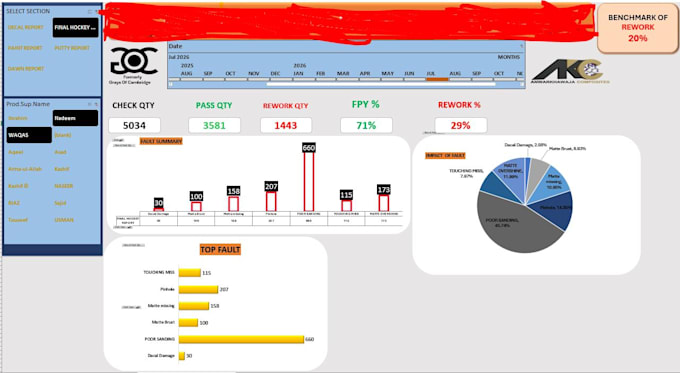Click the 158 bar in Fault Summary chart
The image size is (680, 373).
click(x=233, y=204)
